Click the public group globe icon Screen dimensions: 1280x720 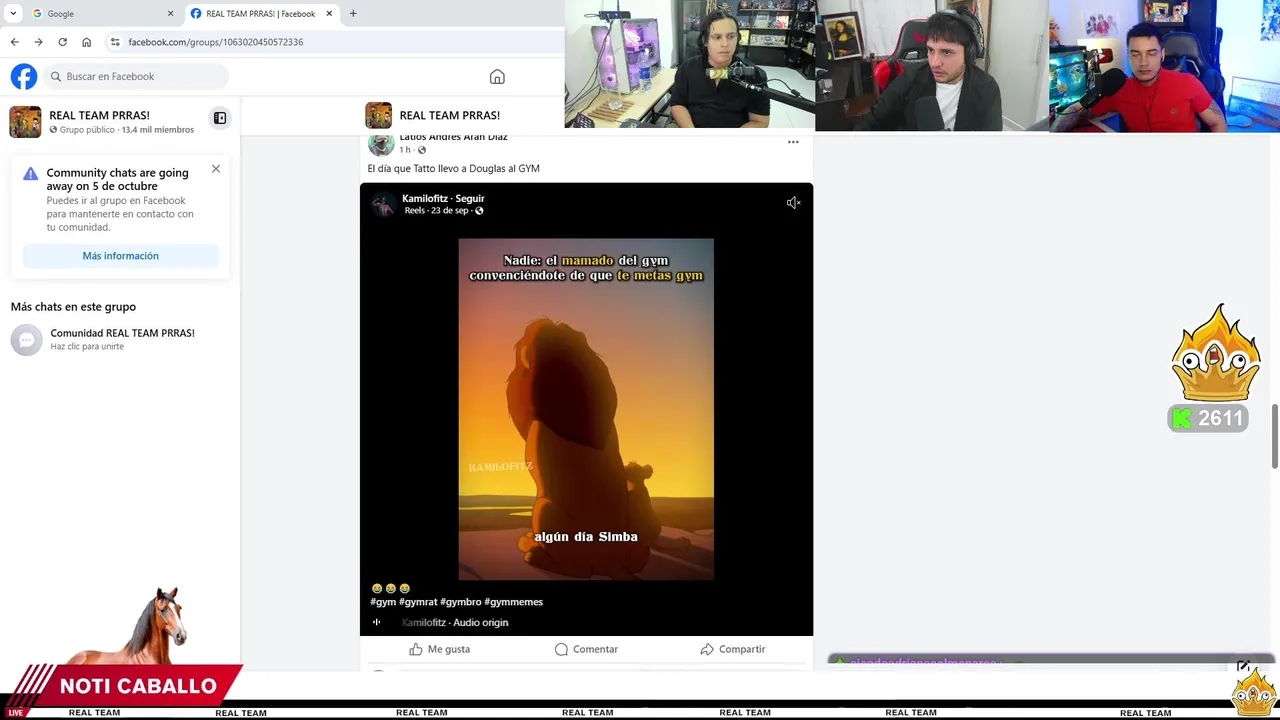tap(54, 130)
